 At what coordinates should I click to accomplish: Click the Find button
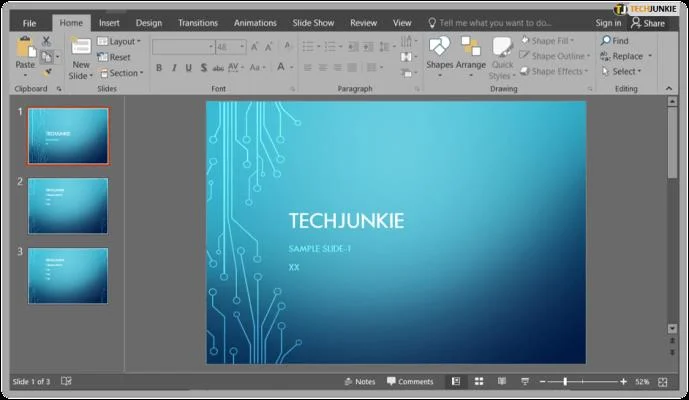(x=614, y=41)
